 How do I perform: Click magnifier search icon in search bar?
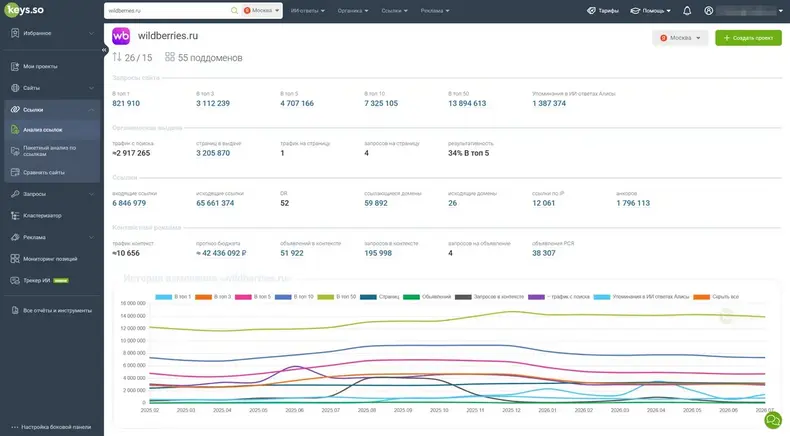point(234,11)
